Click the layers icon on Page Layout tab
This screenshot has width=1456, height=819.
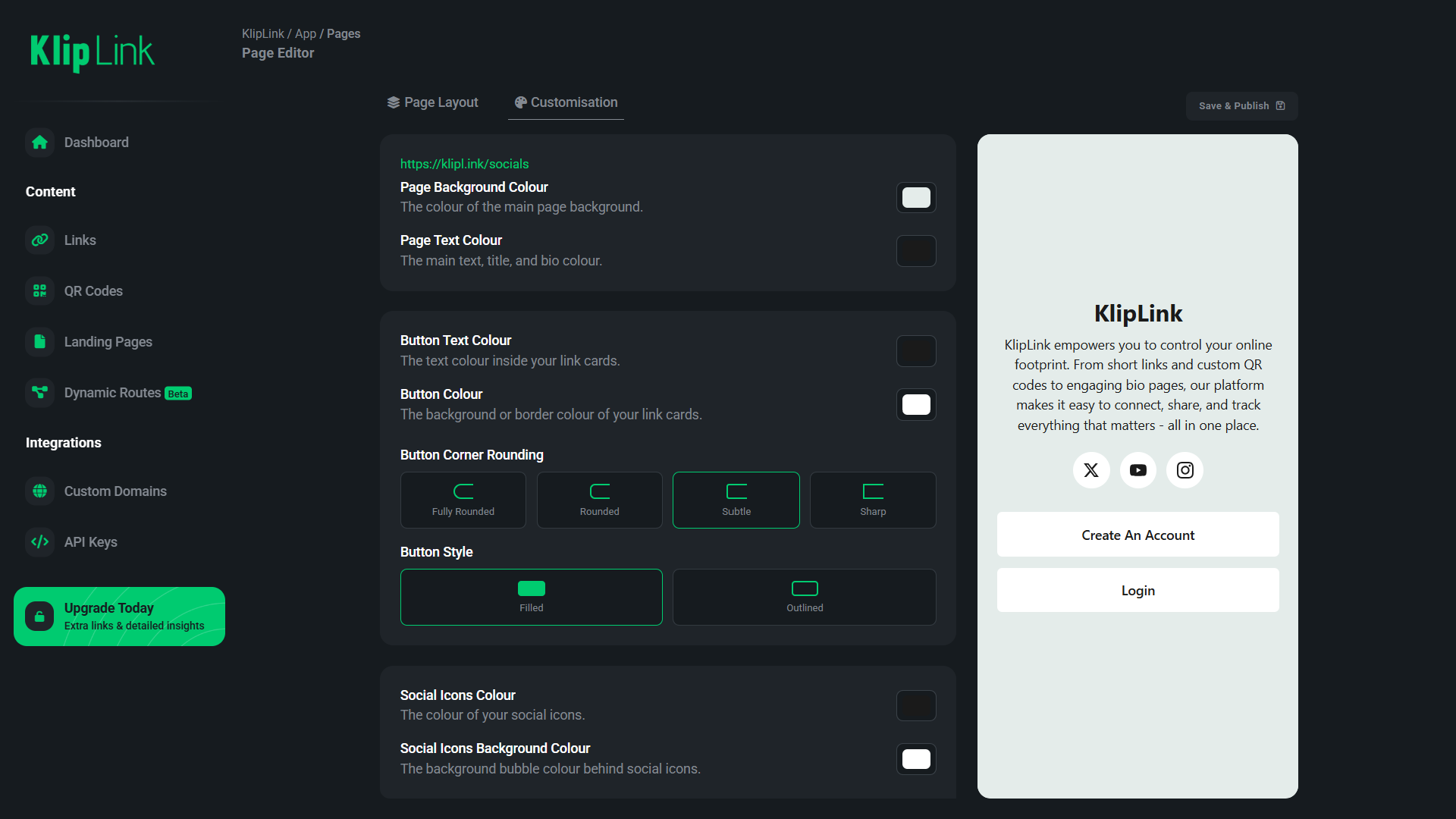[x=394, y=102]
